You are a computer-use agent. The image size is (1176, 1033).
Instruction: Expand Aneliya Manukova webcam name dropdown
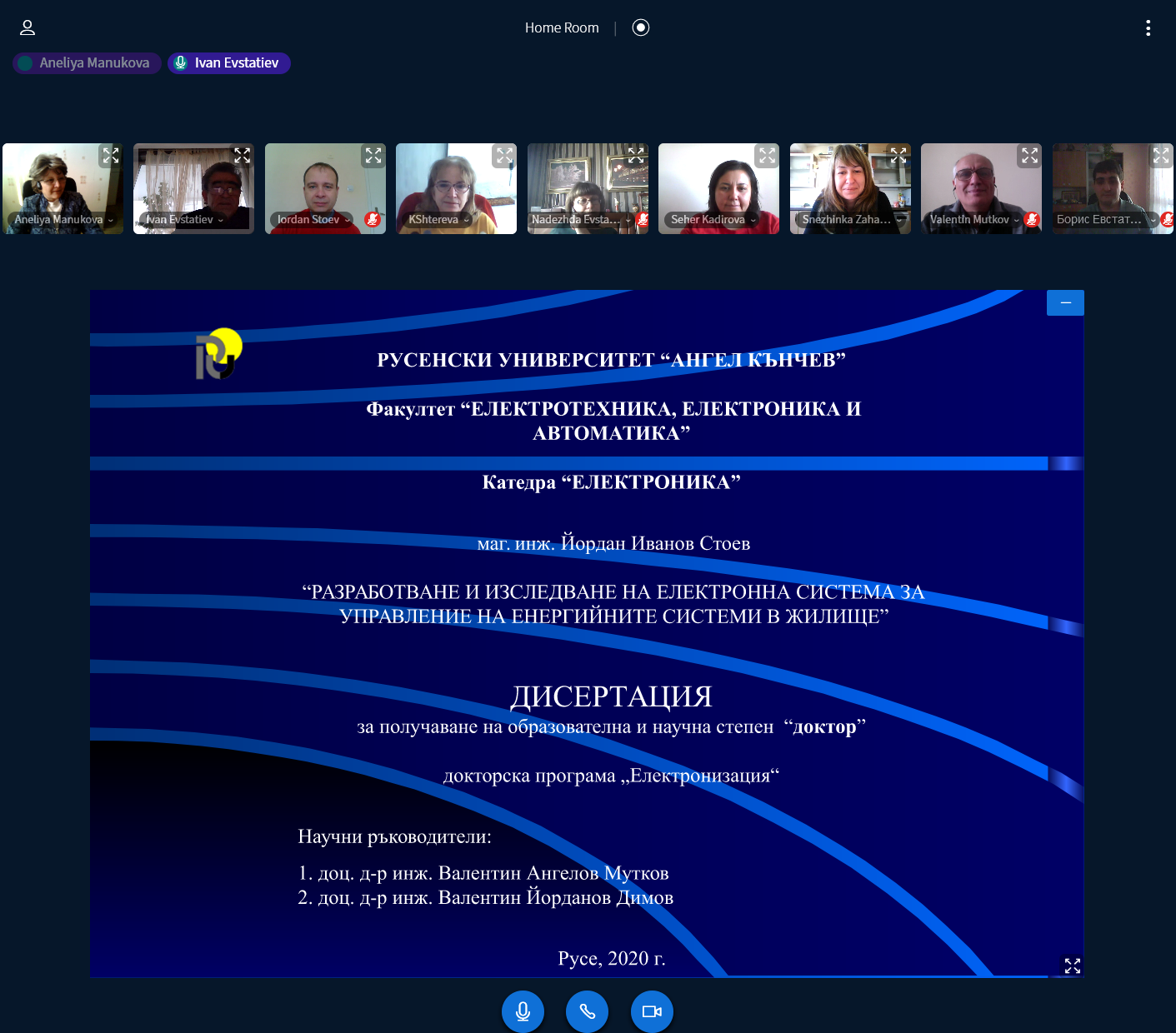(64, 220)
